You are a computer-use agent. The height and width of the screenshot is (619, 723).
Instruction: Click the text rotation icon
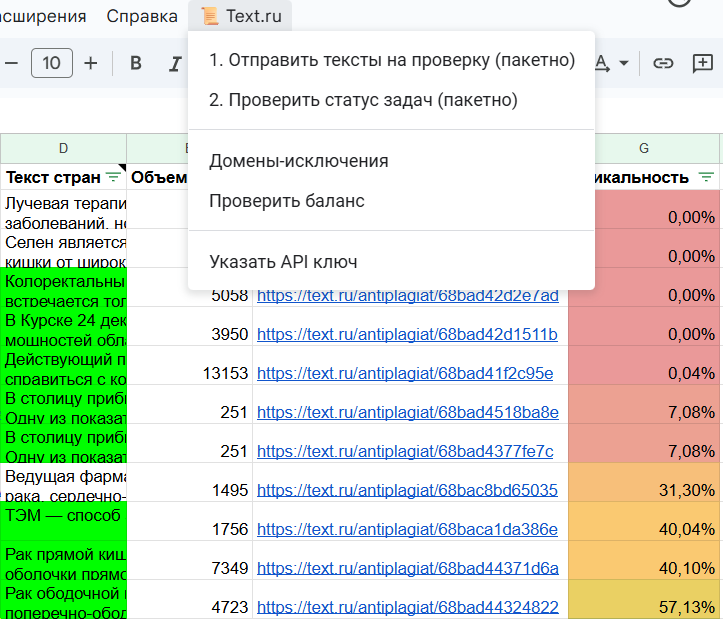tap(603, 63)
